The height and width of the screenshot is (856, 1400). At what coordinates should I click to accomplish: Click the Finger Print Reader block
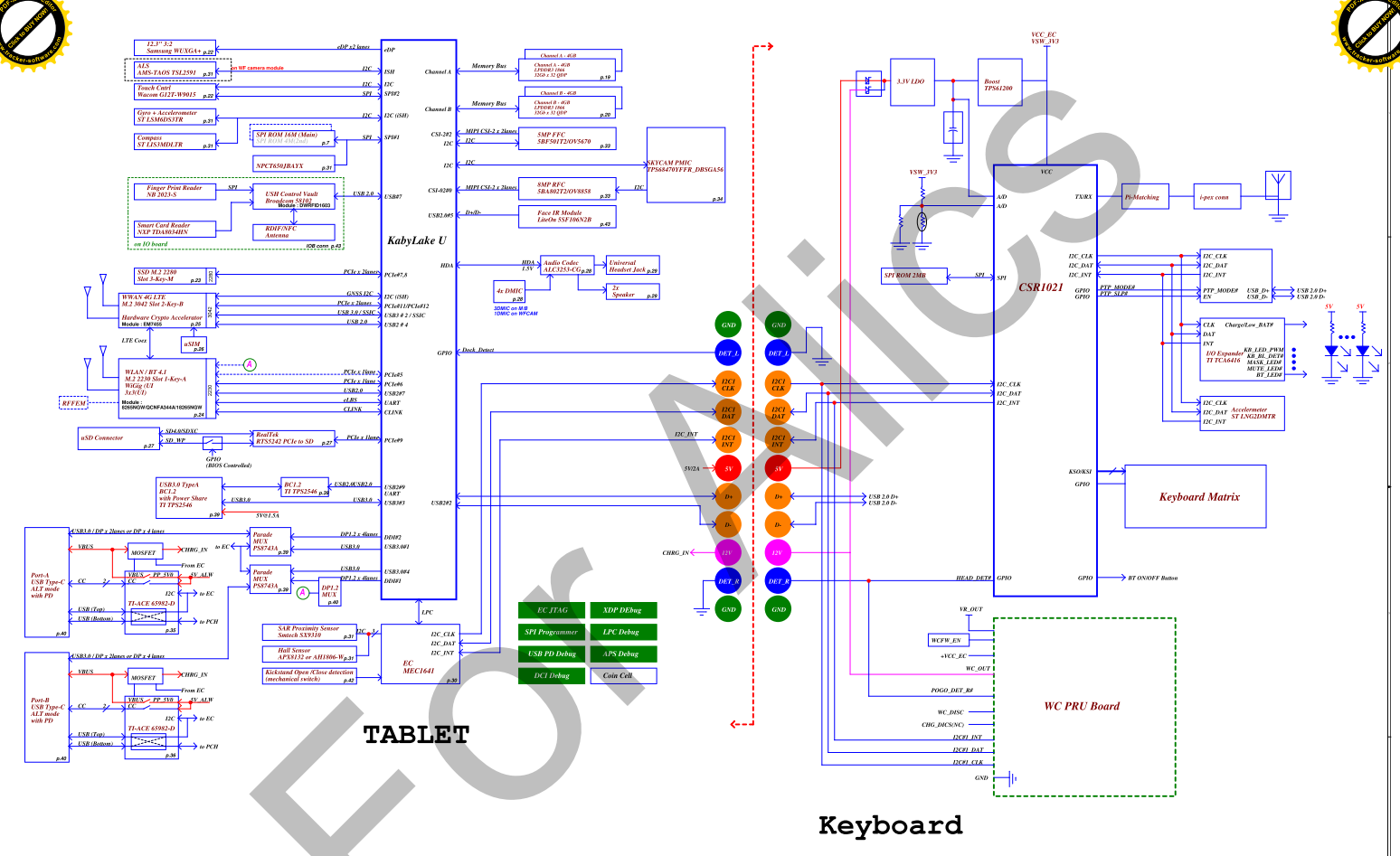pos(175,191)
